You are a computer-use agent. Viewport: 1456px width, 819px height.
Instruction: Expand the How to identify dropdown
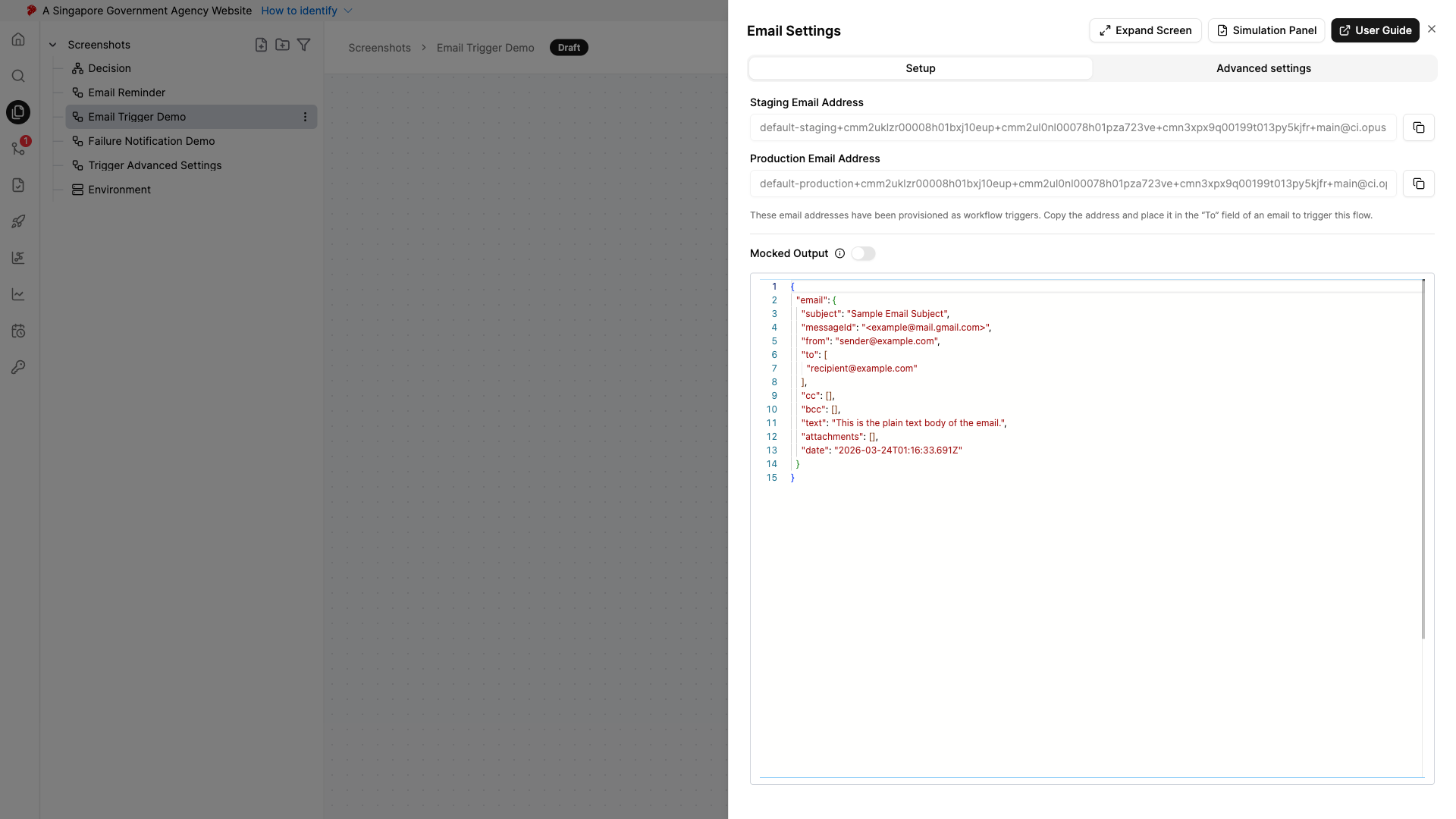coord(306,11)
